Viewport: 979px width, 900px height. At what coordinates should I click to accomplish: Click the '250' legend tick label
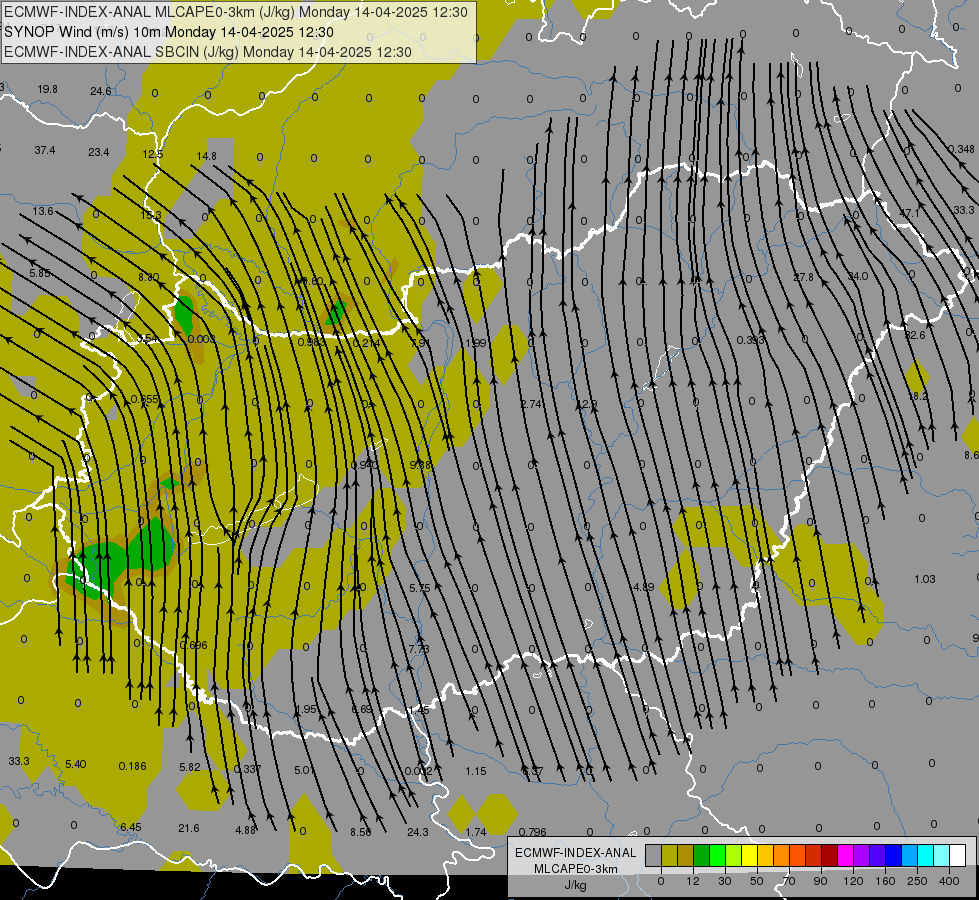click(x=917, y=881)
